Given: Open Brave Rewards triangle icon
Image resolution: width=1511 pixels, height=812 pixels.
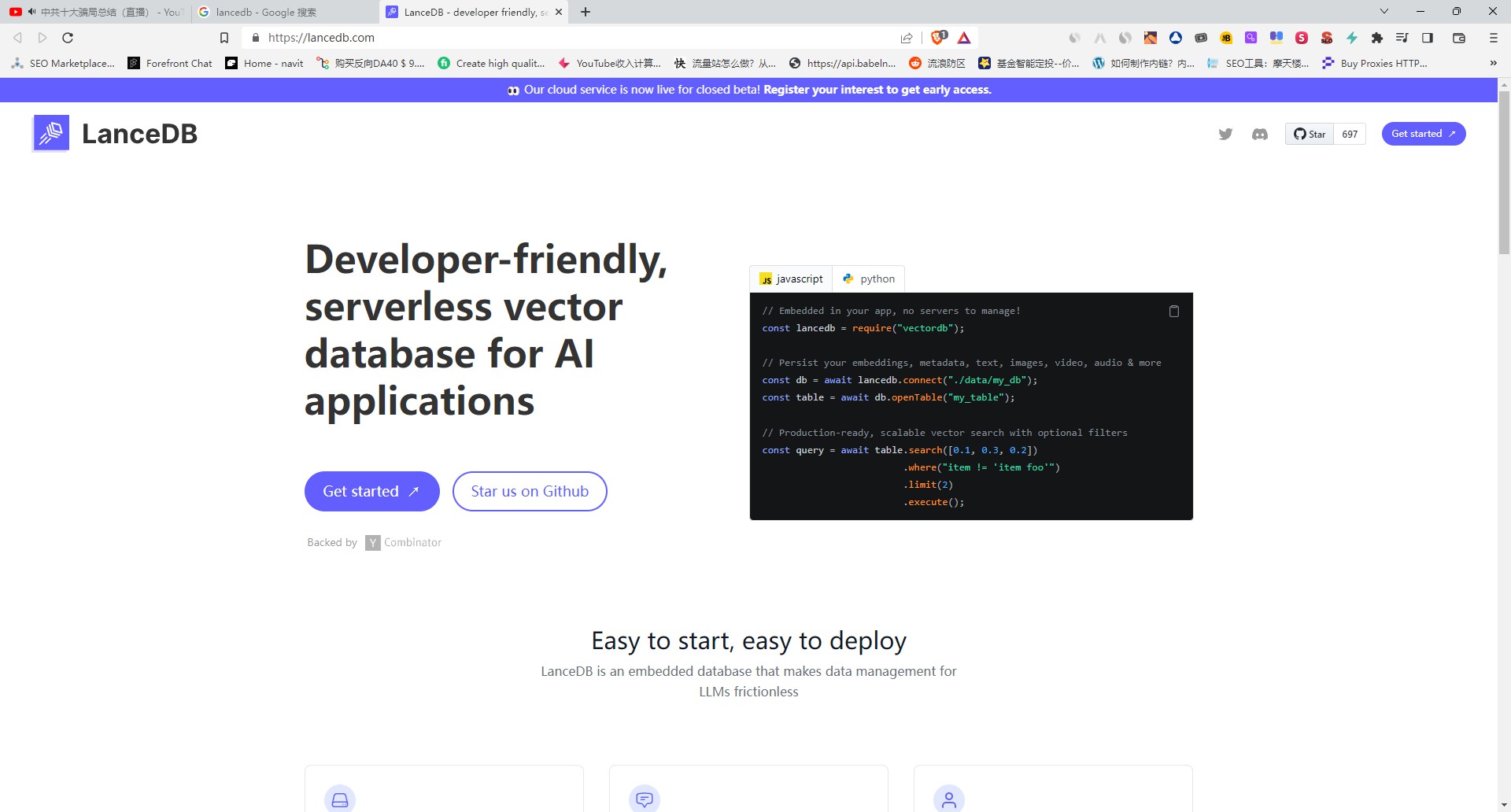Looking at the screenshot, I should click(964, 38).
